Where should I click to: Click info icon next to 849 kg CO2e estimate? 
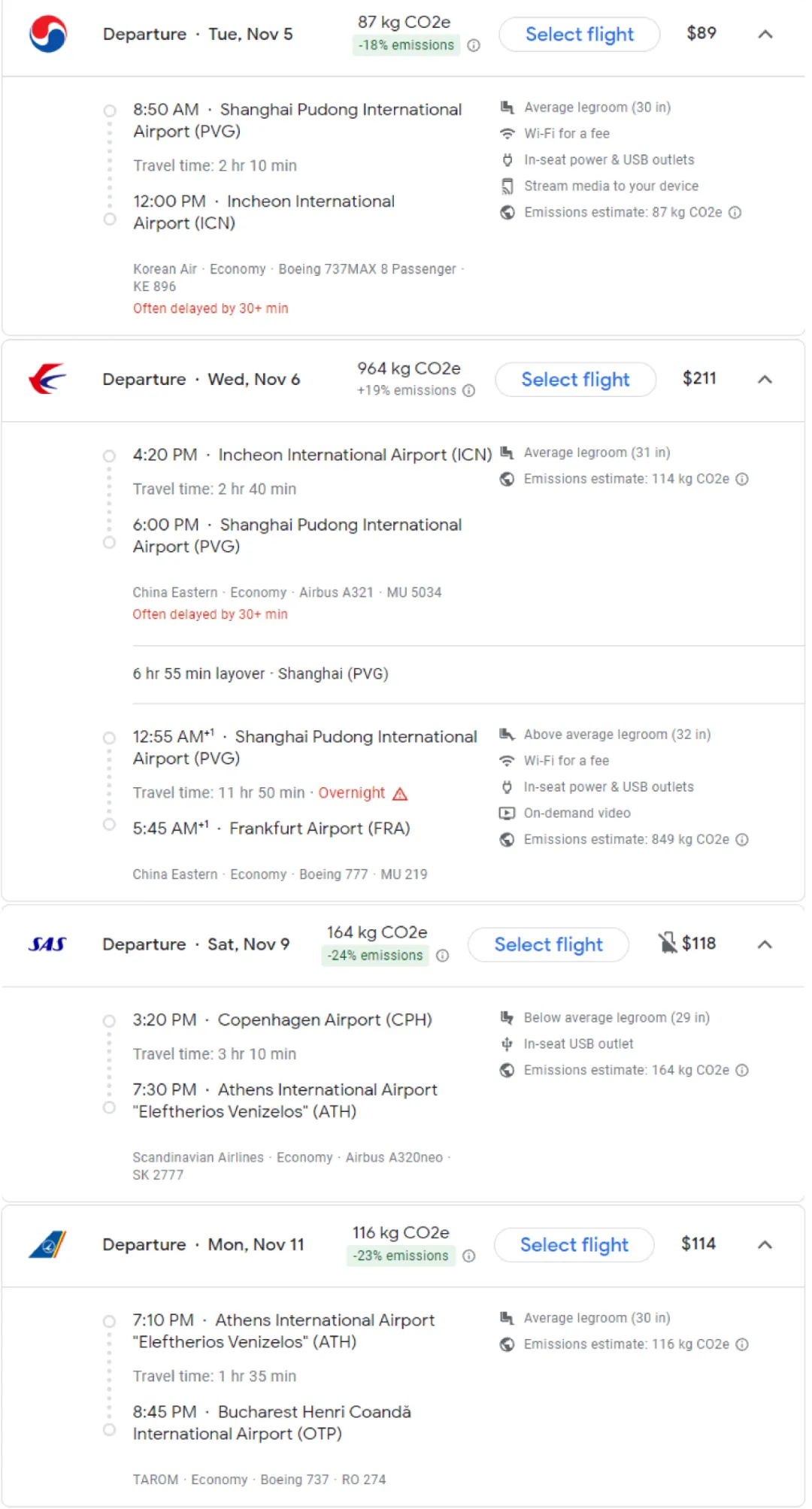click(x=742, y=839)
